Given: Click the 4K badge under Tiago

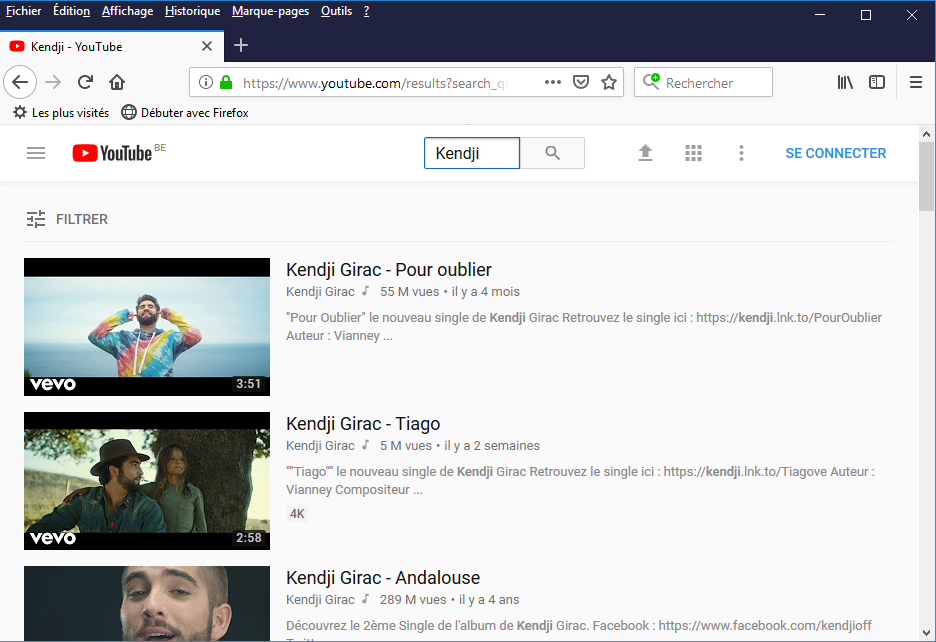Looking at the screenshot, I should pos(297,514).
